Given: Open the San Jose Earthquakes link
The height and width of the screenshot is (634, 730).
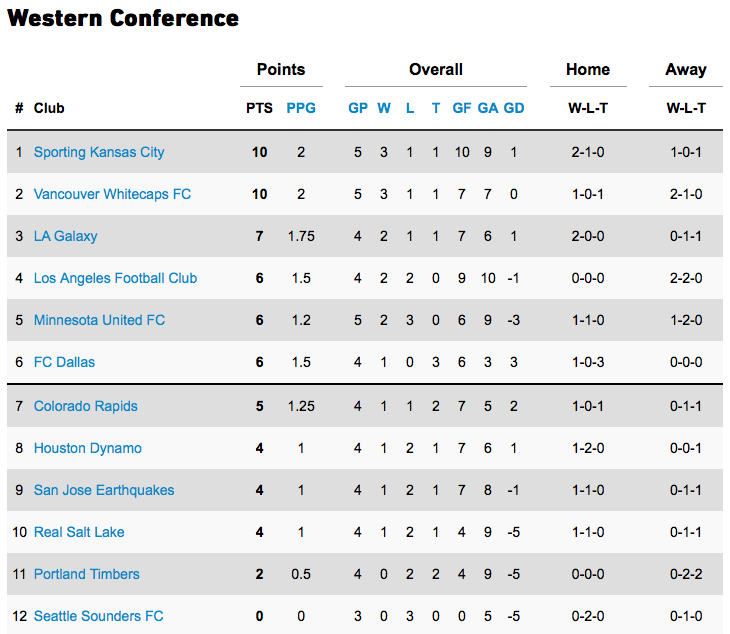Looking at the screenshot, I should pos(104,490).
